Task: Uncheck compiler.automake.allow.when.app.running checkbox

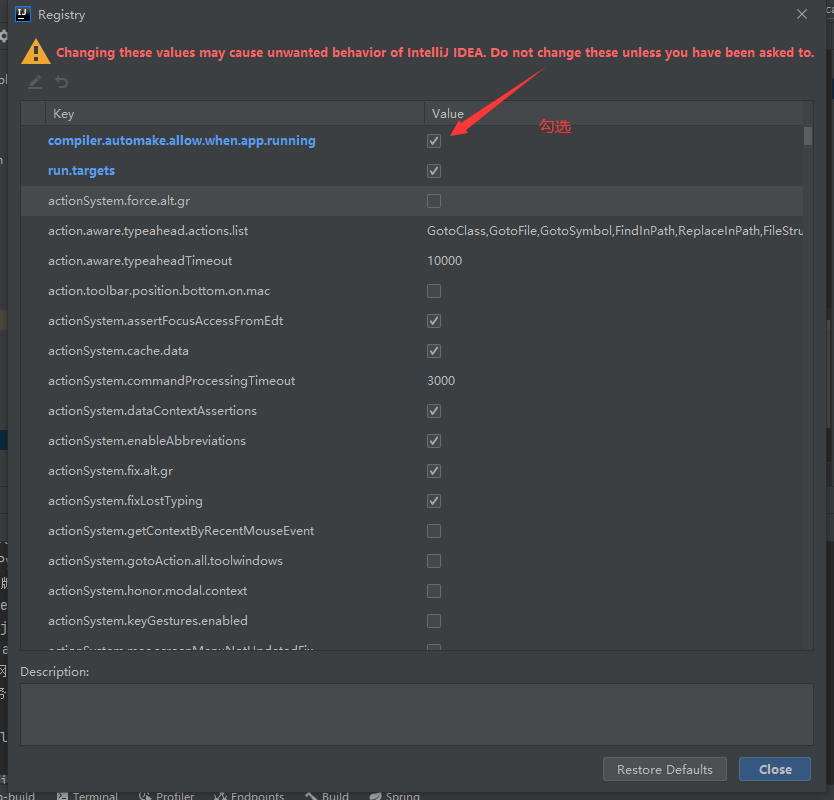Action: pyautogui.click(x=434, y=141)
